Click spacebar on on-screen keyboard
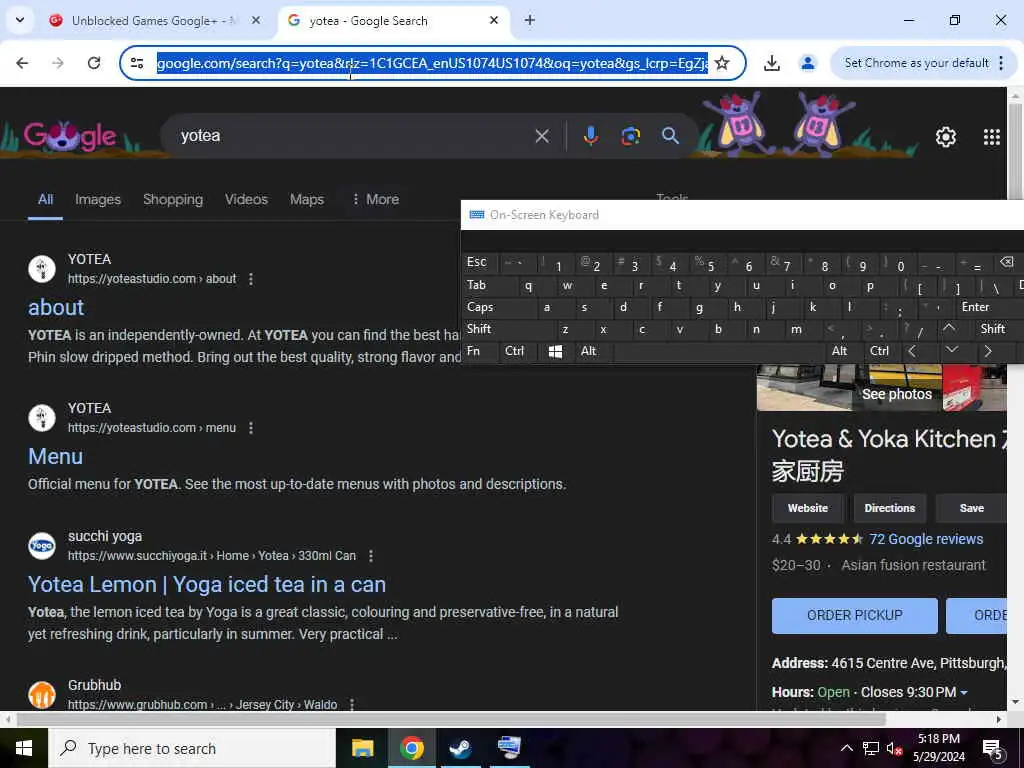 tap(718, 351)
